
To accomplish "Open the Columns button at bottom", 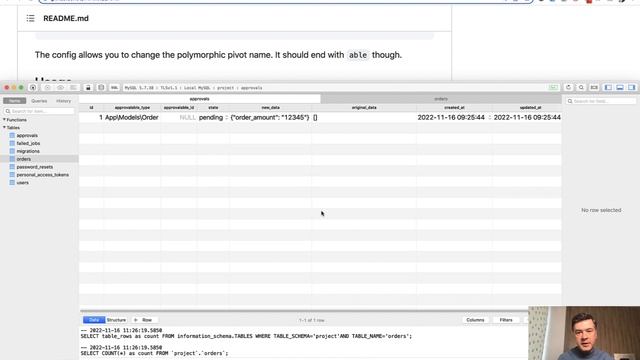I will click(x=475, y=320).
